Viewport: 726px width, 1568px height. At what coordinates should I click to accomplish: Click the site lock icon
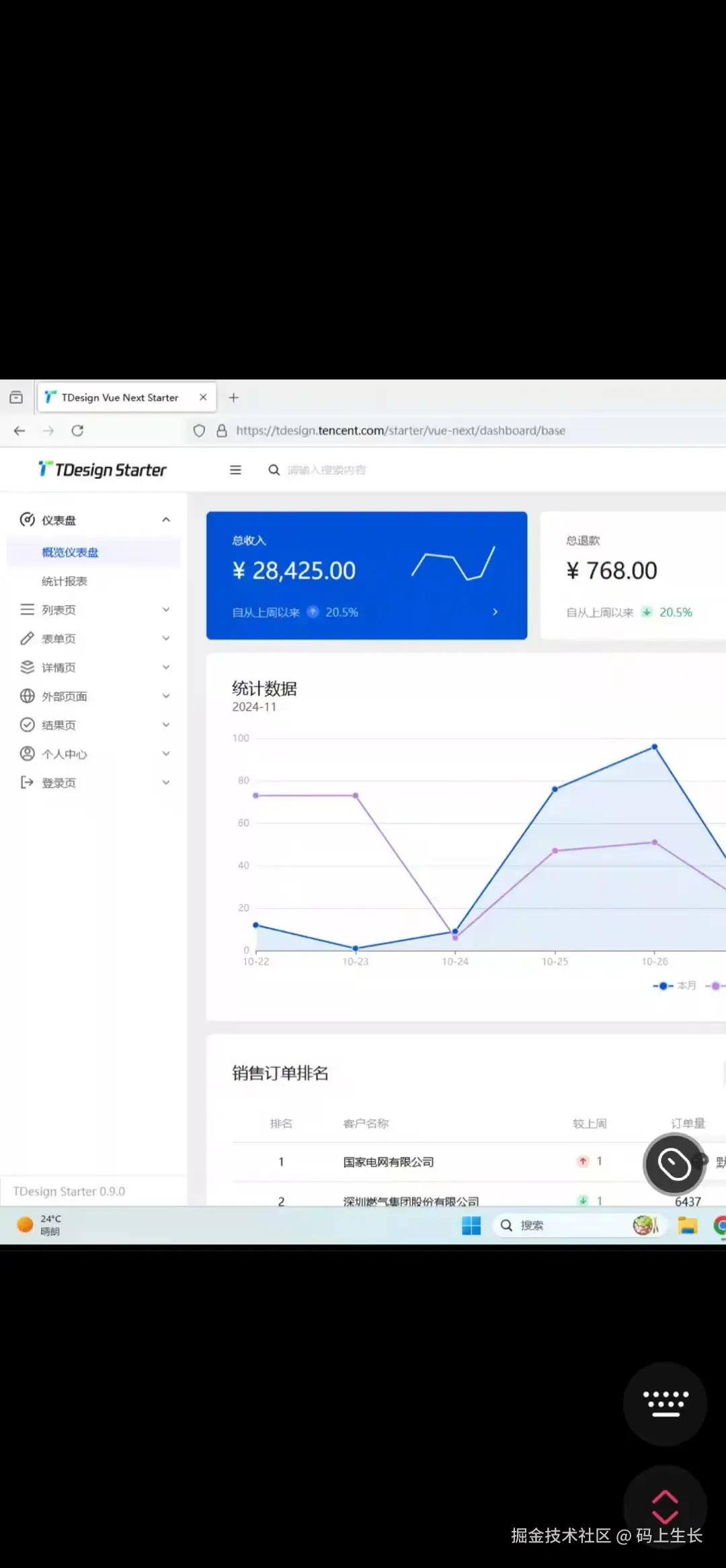coord(222,431)
